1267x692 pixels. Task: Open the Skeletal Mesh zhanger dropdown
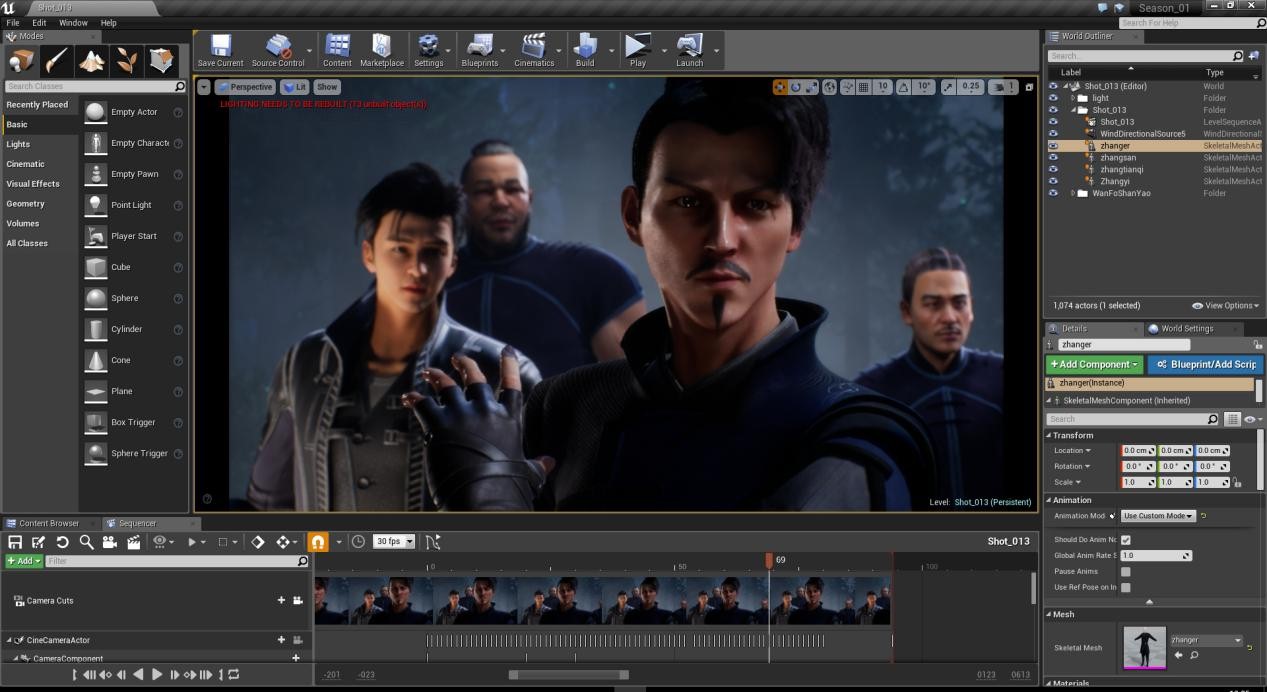tap(1206, 640)
